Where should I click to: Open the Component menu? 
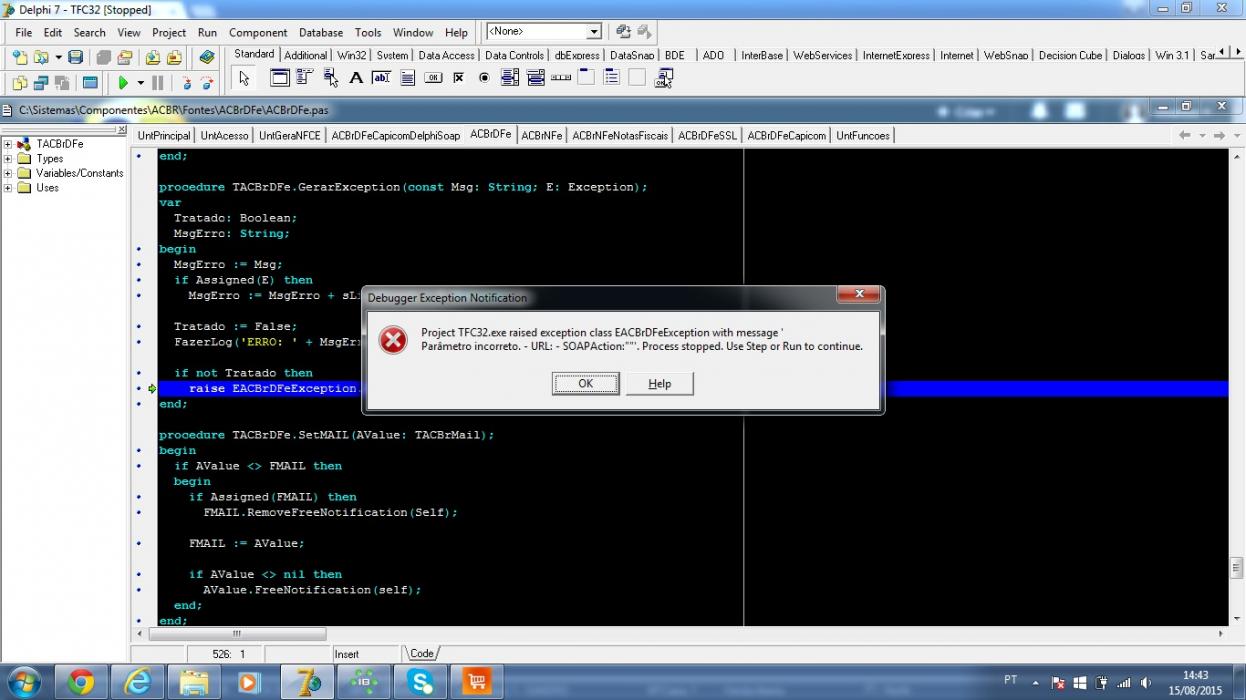pyautogui.click(x=258, y=32)
